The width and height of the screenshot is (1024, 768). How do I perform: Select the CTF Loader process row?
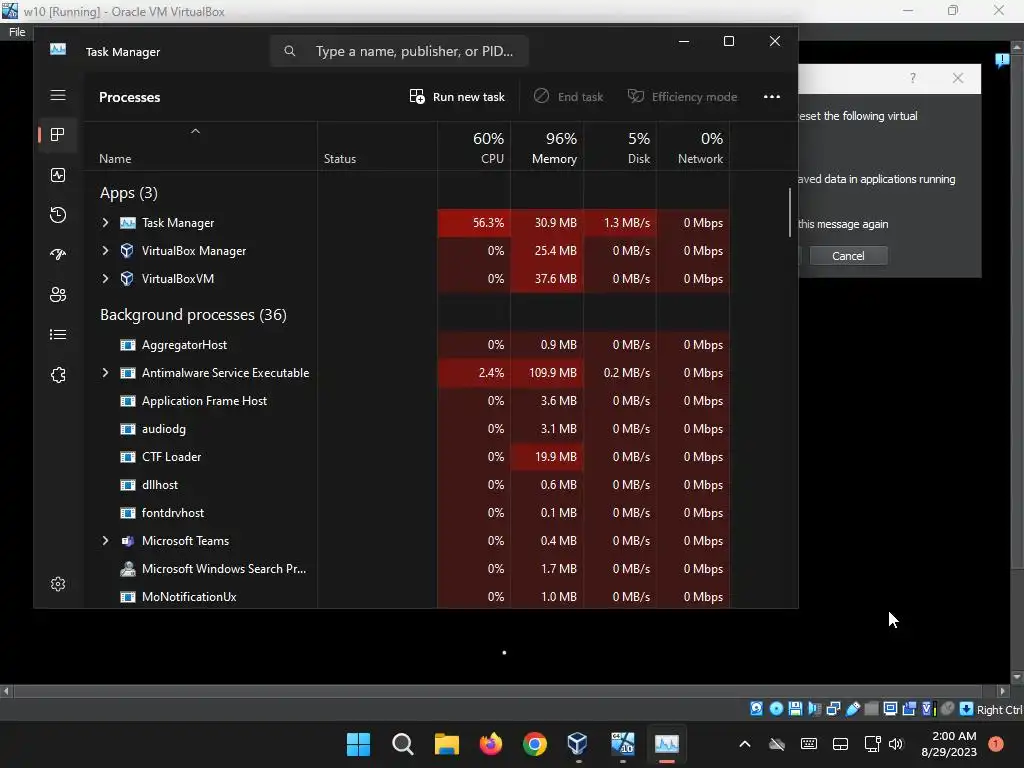405,457
